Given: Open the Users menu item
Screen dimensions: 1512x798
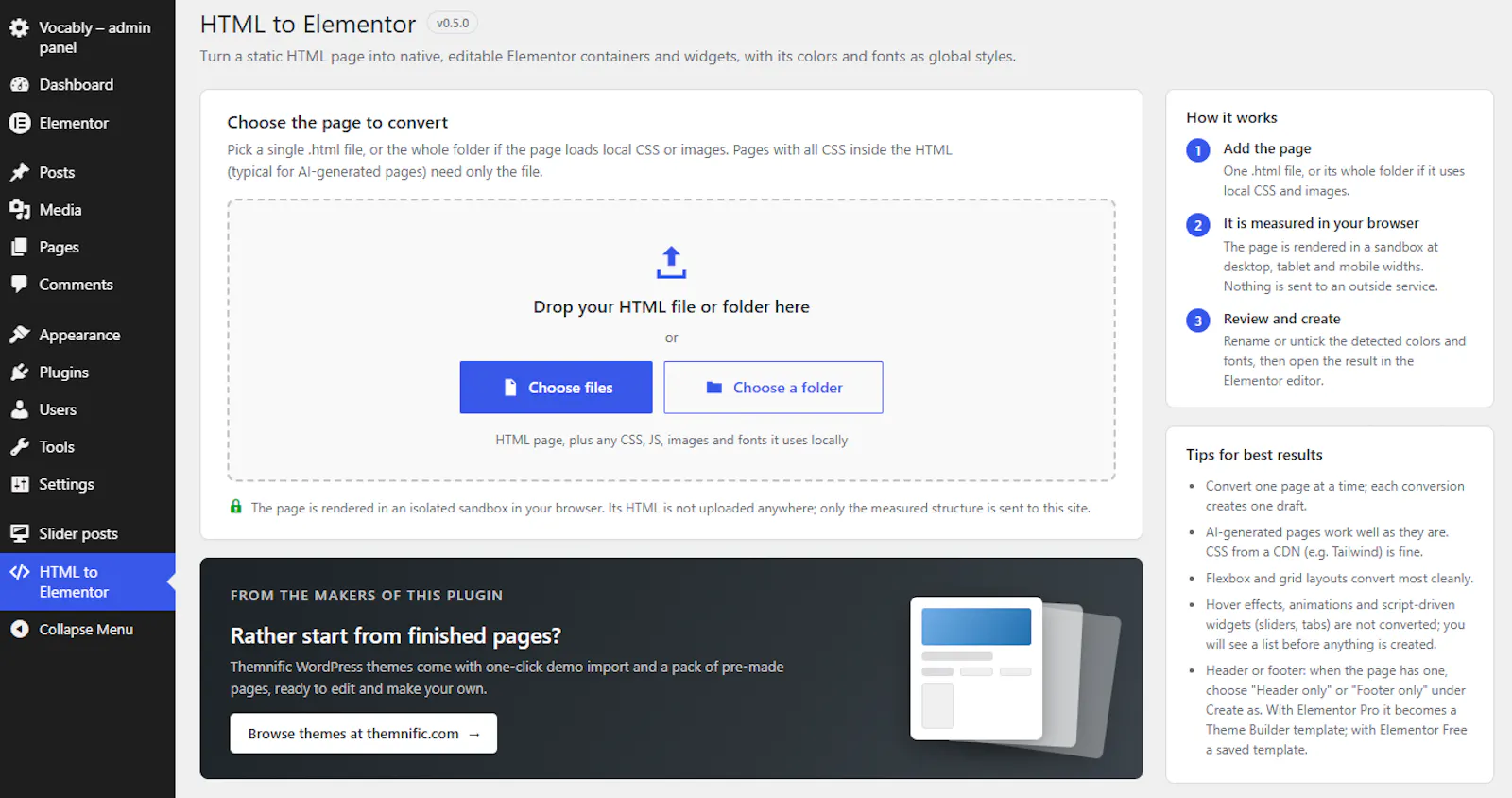Looking at the screenshot, I should [x=88, y=409].
